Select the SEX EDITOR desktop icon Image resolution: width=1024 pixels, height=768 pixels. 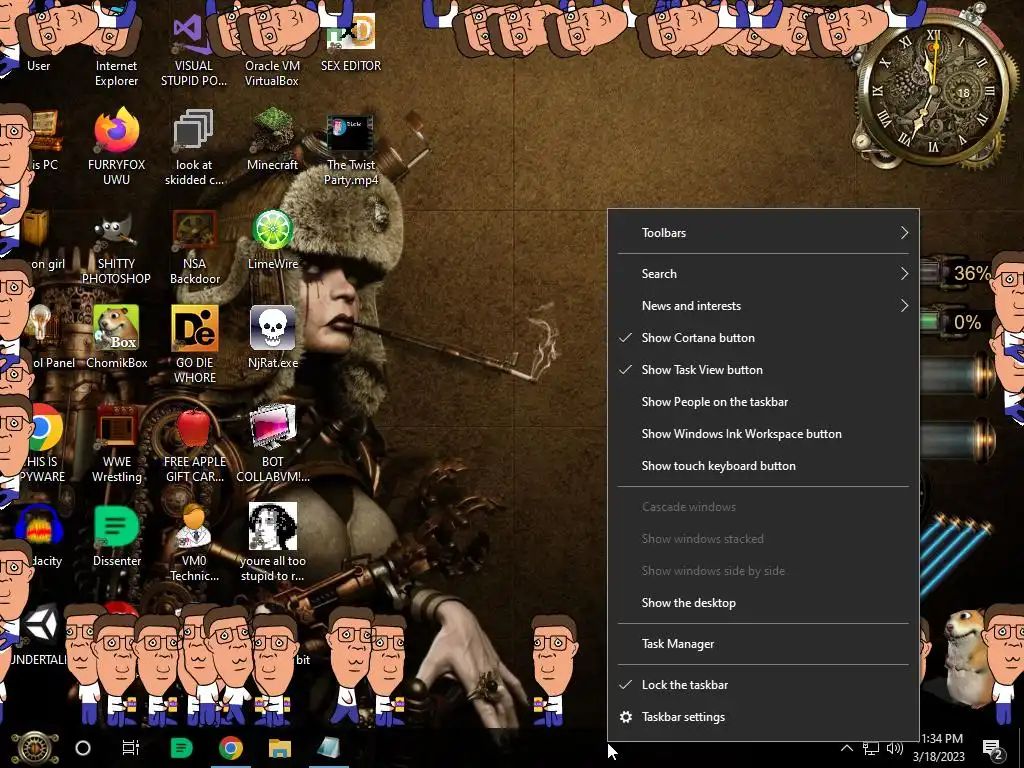(351, 42)
